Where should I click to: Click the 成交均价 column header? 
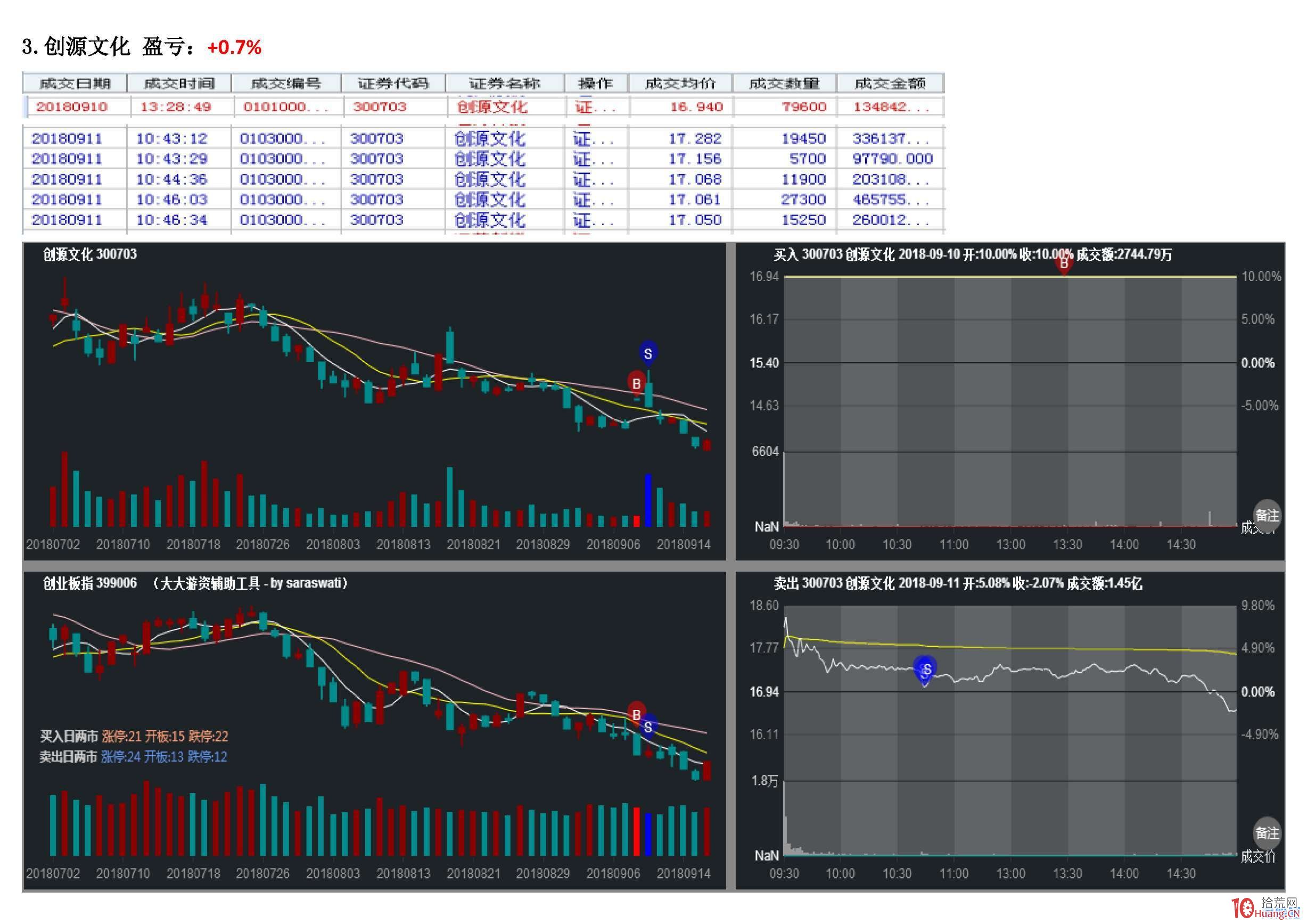[x=680, y=84]
